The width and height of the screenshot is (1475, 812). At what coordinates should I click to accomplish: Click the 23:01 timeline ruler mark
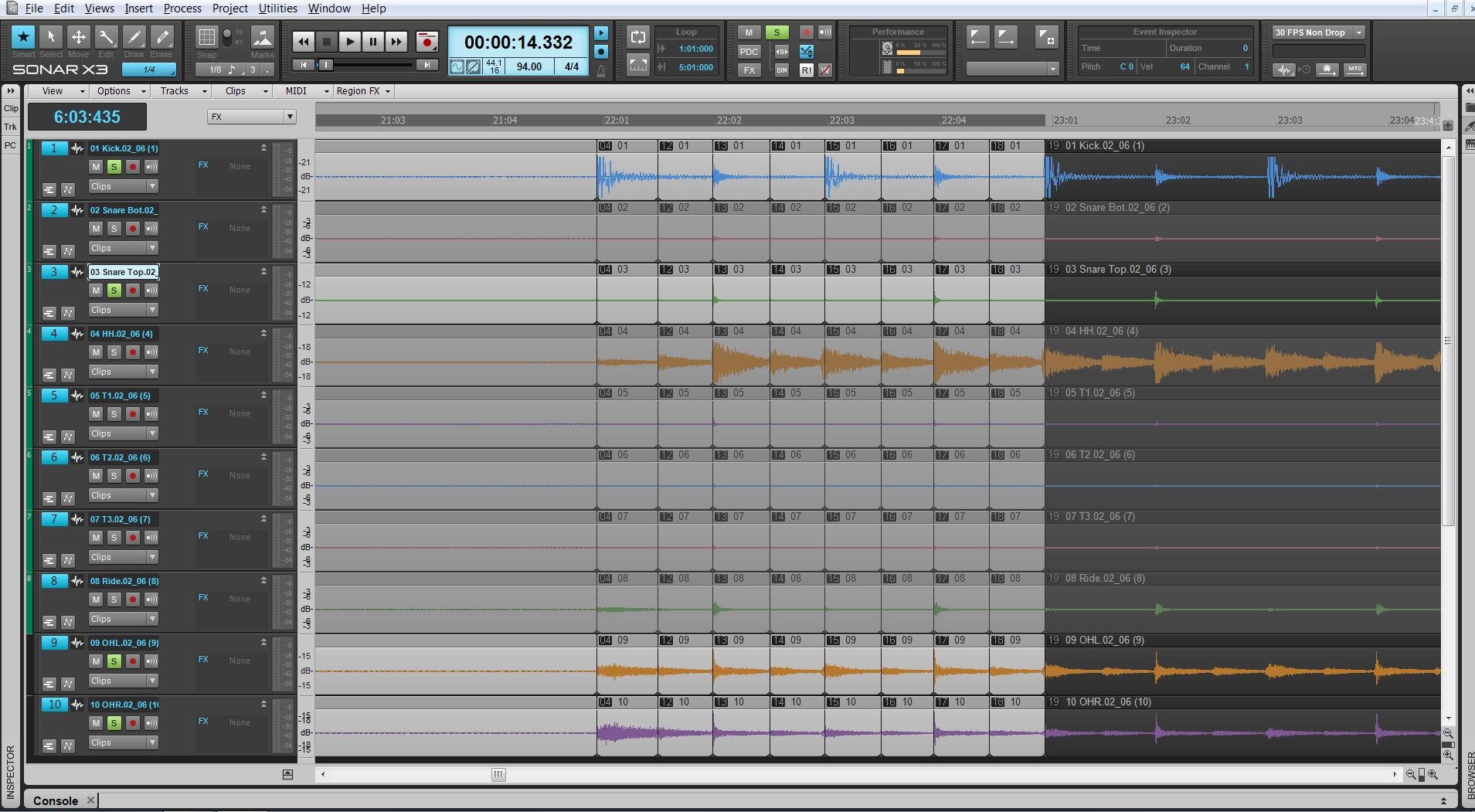point(1065,120)
